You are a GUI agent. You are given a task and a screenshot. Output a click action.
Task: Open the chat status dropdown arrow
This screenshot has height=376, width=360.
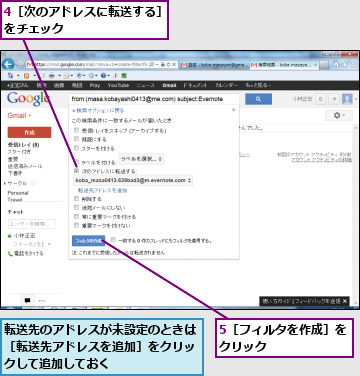(49, 244)
